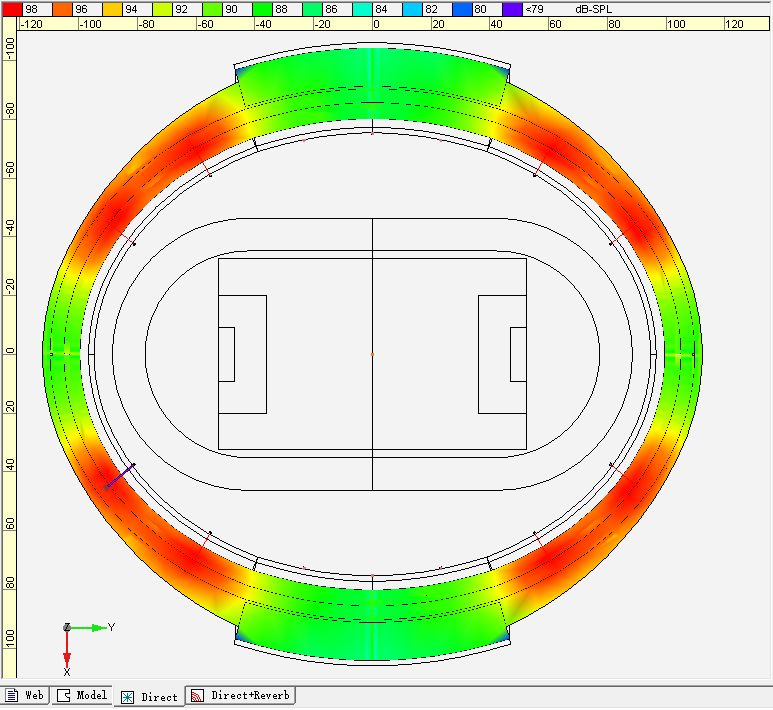Click the 0 mark on horizontal ruler
The width and height of the screenshot is (773, 710).
(x=376, y=24)
